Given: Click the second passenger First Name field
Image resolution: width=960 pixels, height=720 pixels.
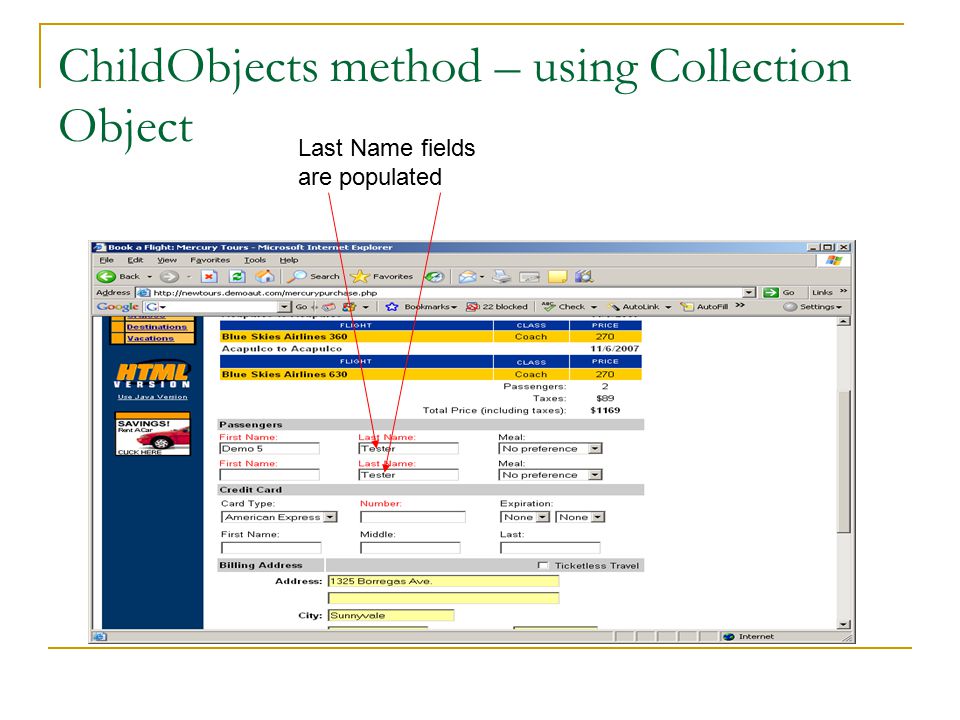Looking at the screenshot, I should coord(269,475).
